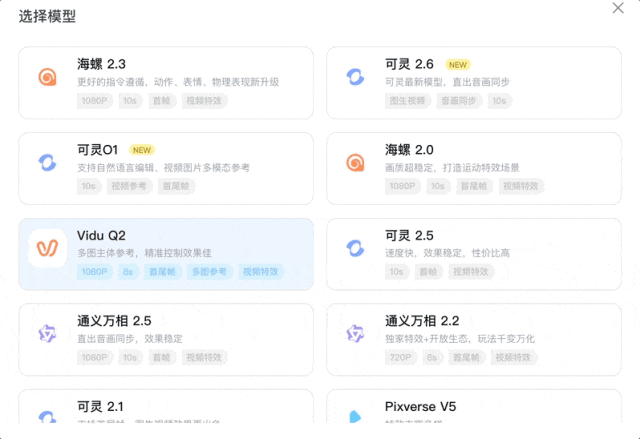Click the 10s tag under 可灵 2.6
The width and height of the screenshot is (640, 439).
pos(499,101)
